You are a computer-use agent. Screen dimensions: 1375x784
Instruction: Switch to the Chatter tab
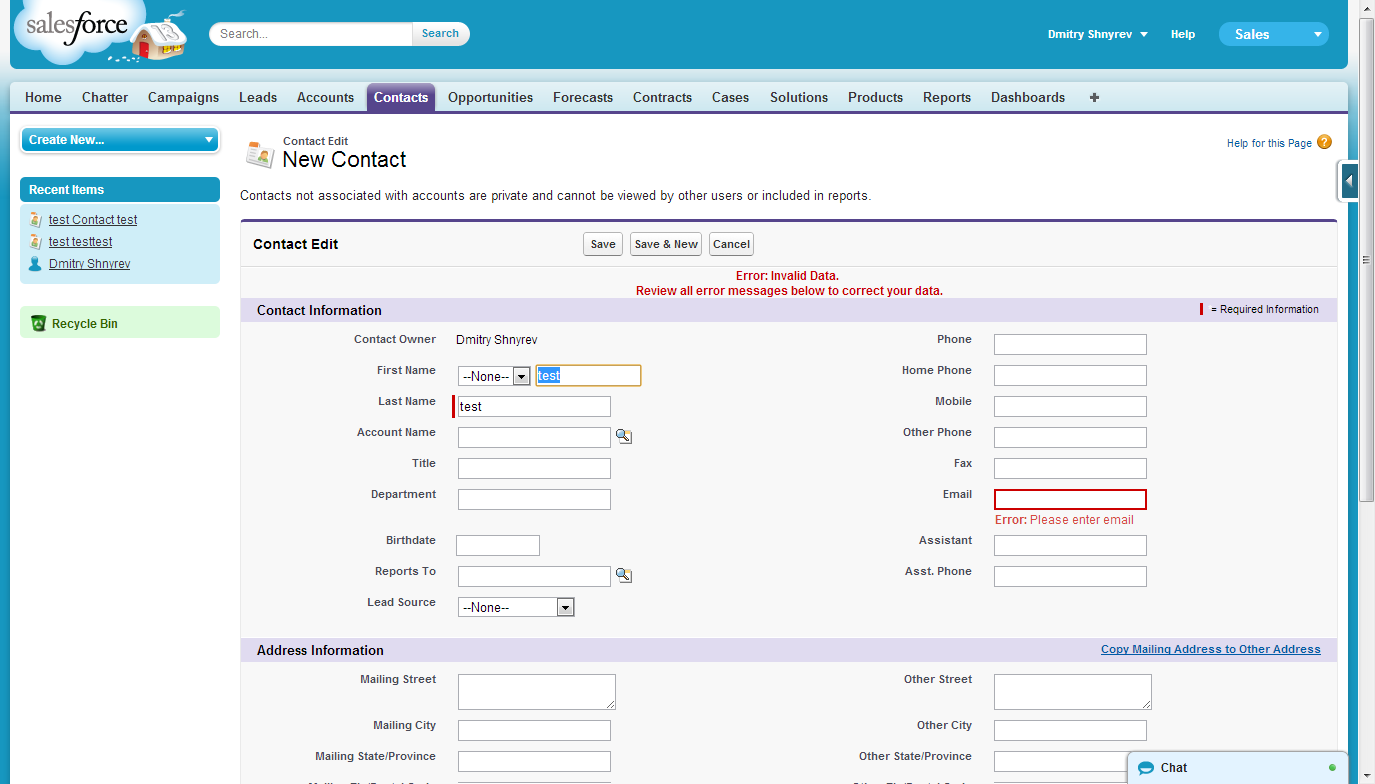click(105, 97)
